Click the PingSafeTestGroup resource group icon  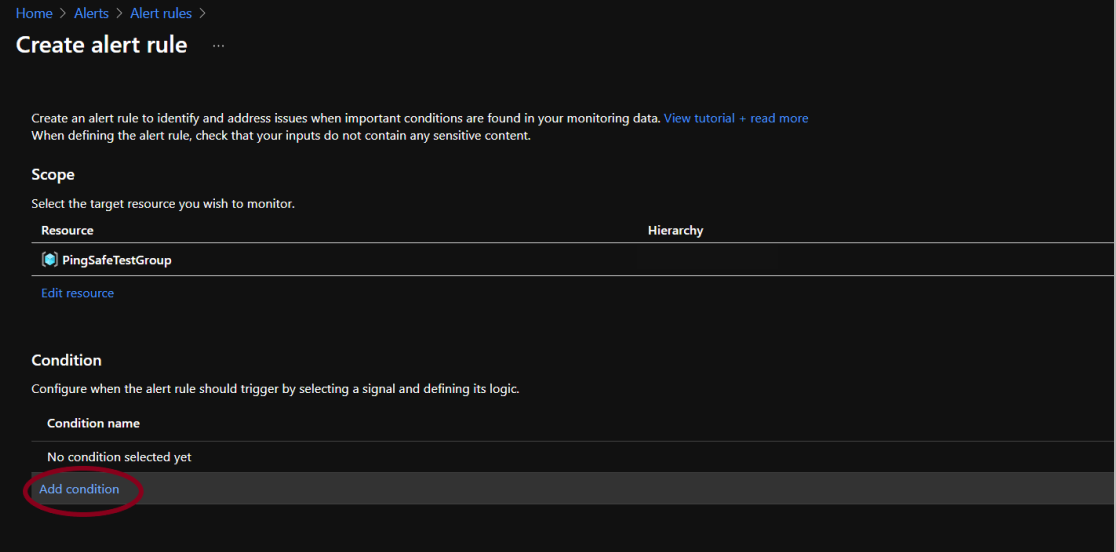point(49,260)
